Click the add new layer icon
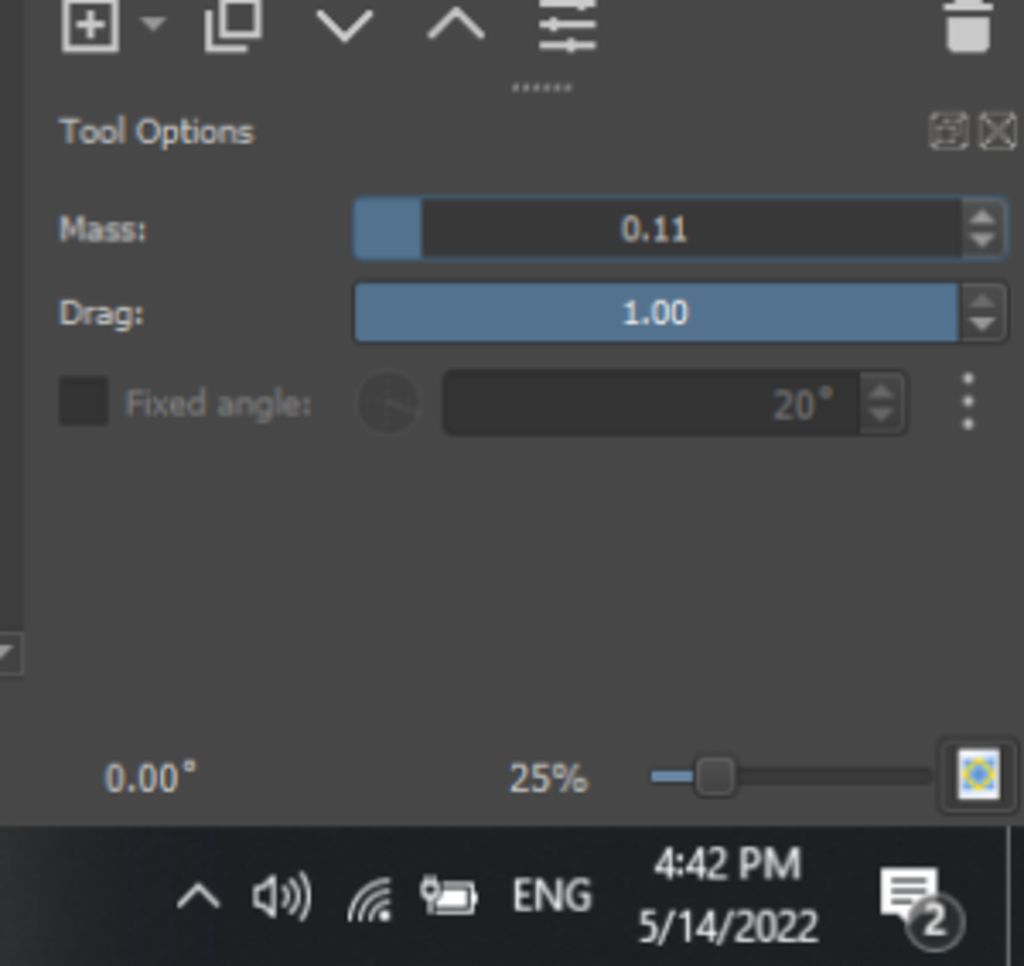The width and height of the screenshot is (1024, 966). pyautogui.click(x=90, y=24)
